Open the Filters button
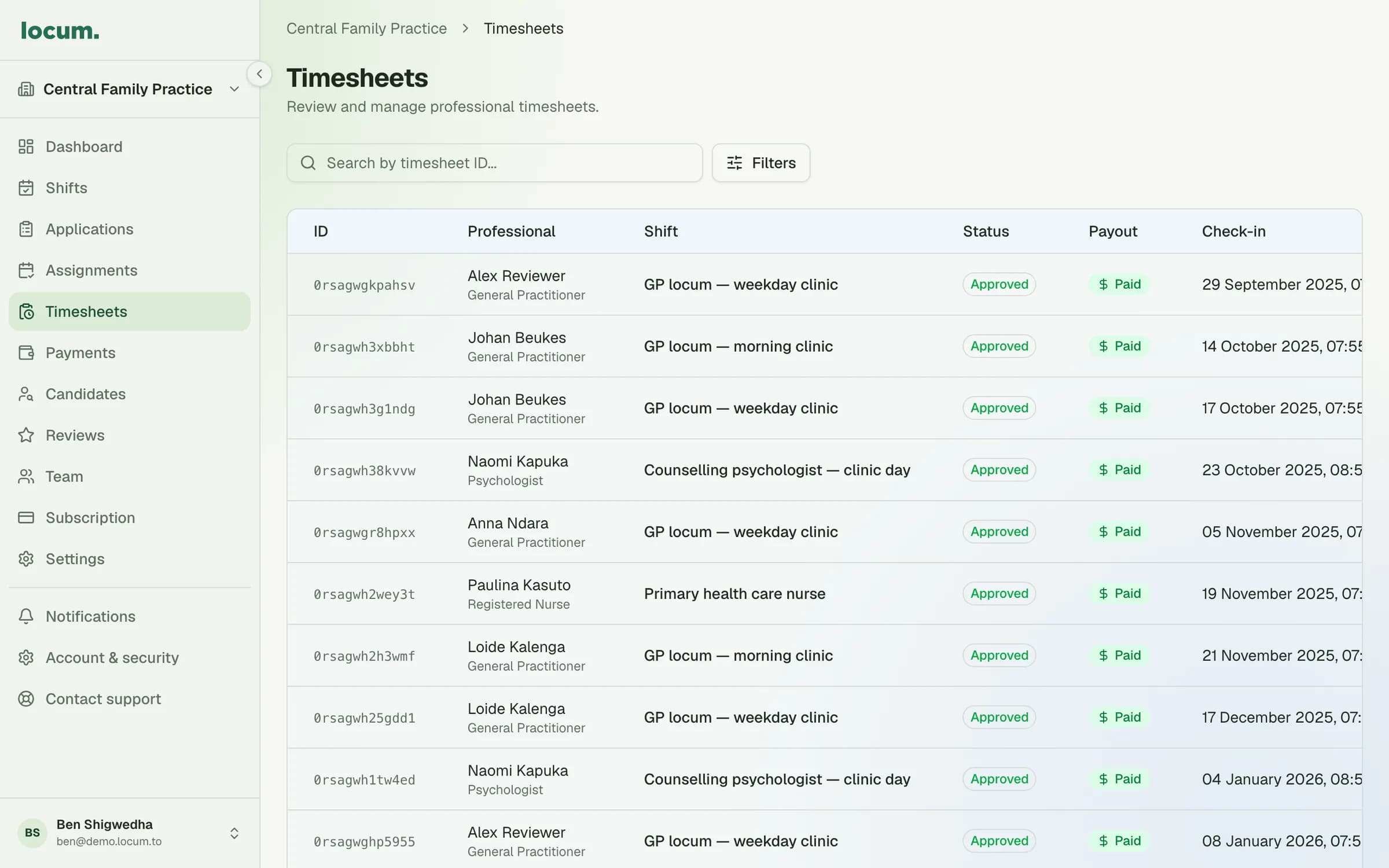The image size is (1389, 868). 760,163
